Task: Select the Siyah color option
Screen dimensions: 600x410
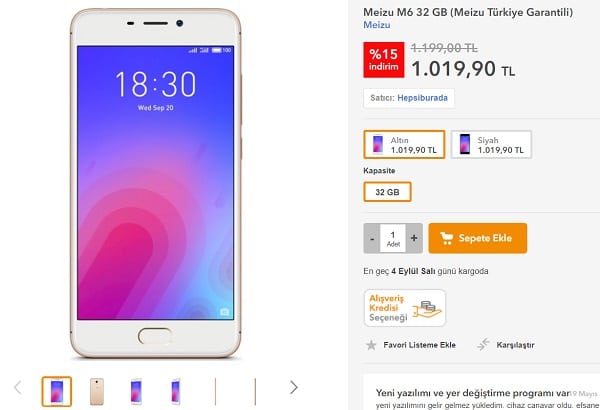Action: (491, 144)
